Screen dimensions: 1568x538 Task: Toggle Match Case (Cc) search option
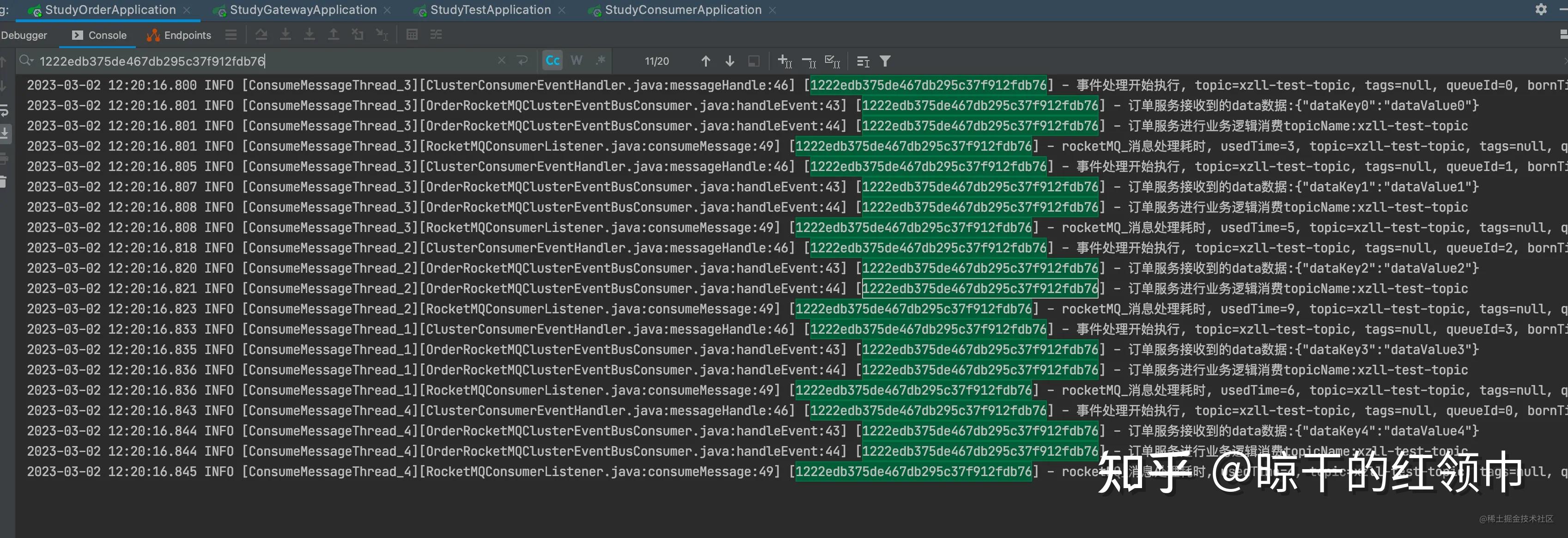(x=552, y=61)
